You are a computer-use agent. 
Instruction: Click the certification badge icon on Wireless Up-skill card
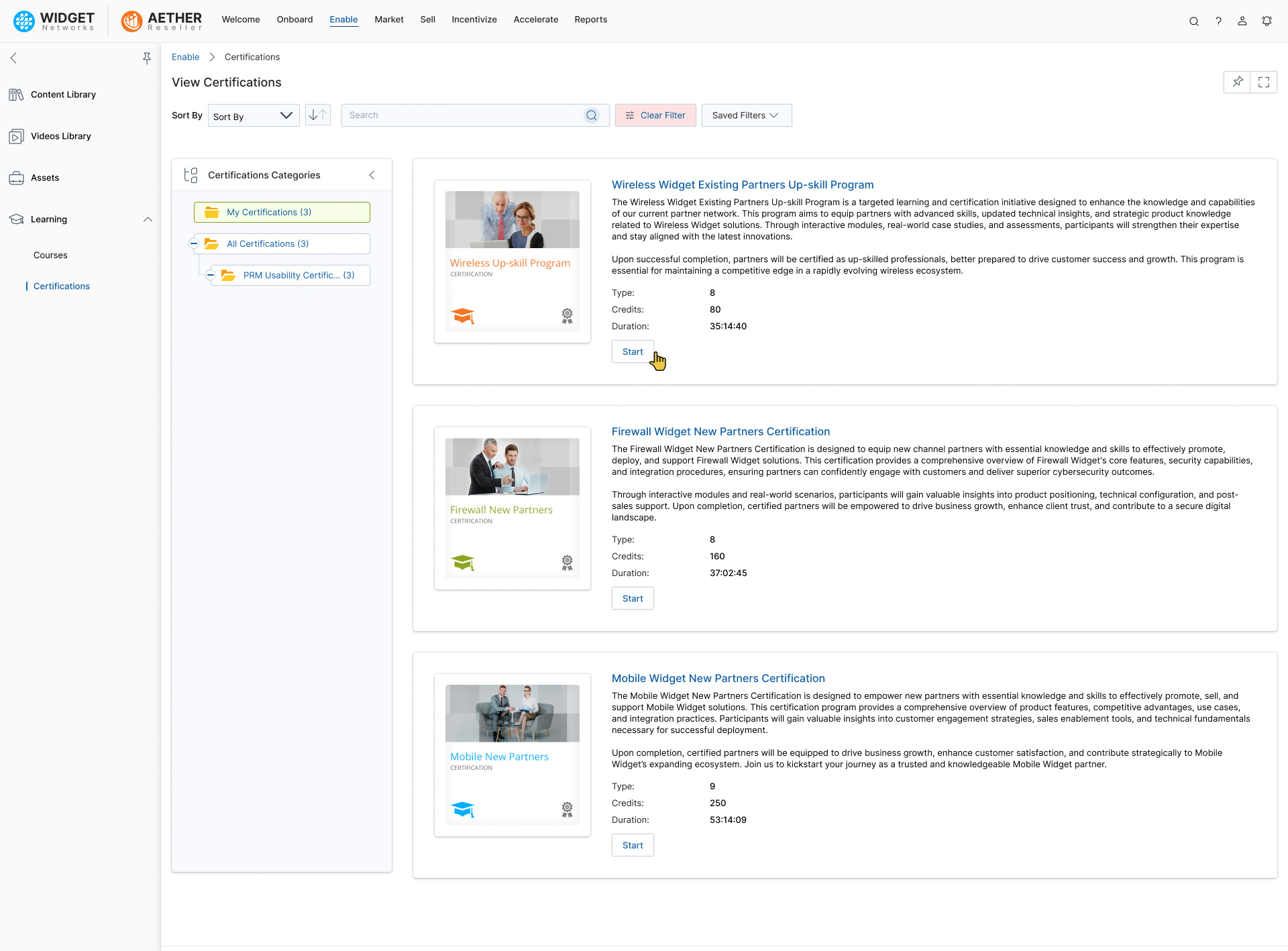click(567, 316)
